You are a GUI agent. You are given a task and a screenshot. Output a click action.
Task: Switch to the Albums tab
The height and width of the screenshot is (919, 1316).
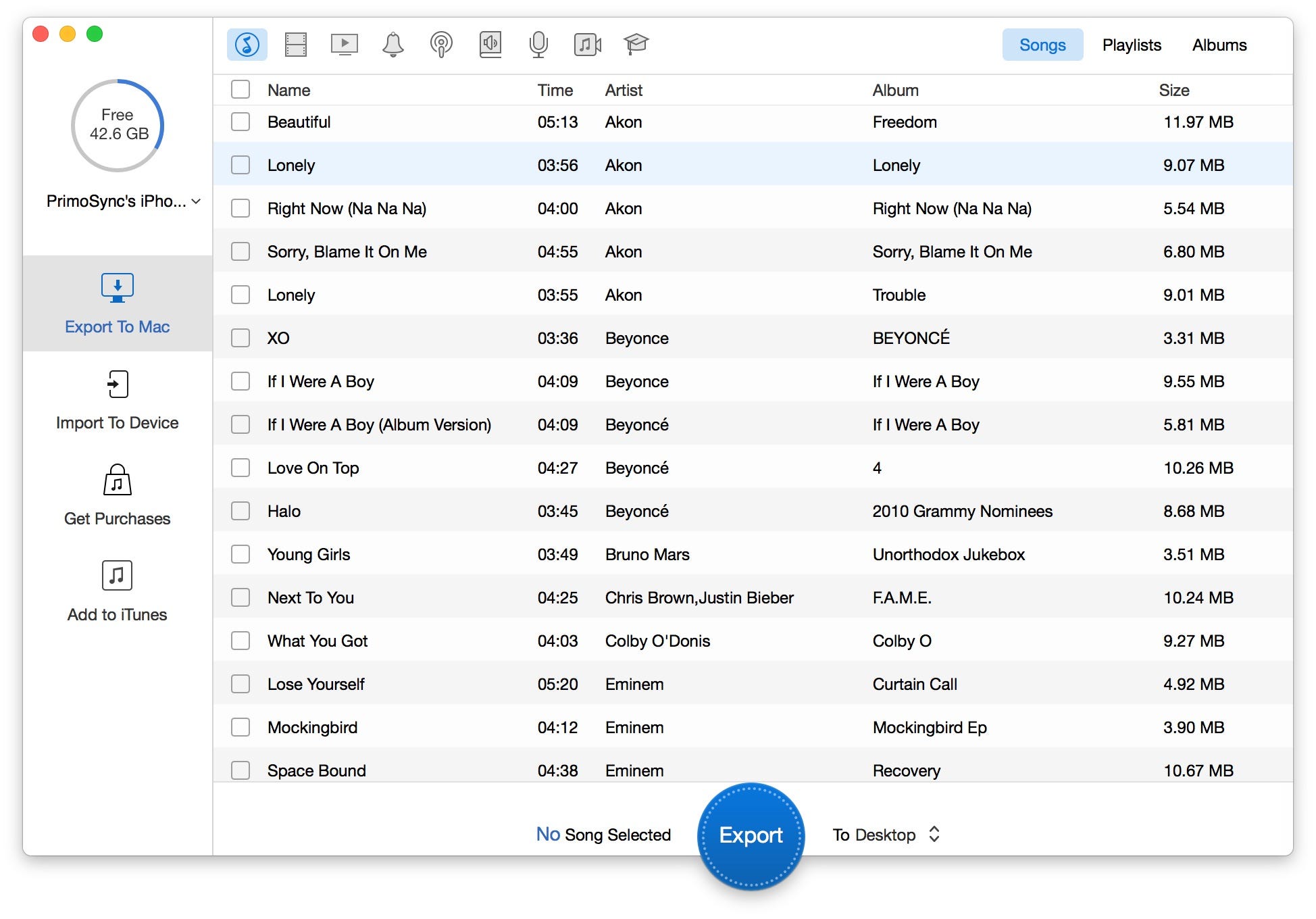(1219, 45)
